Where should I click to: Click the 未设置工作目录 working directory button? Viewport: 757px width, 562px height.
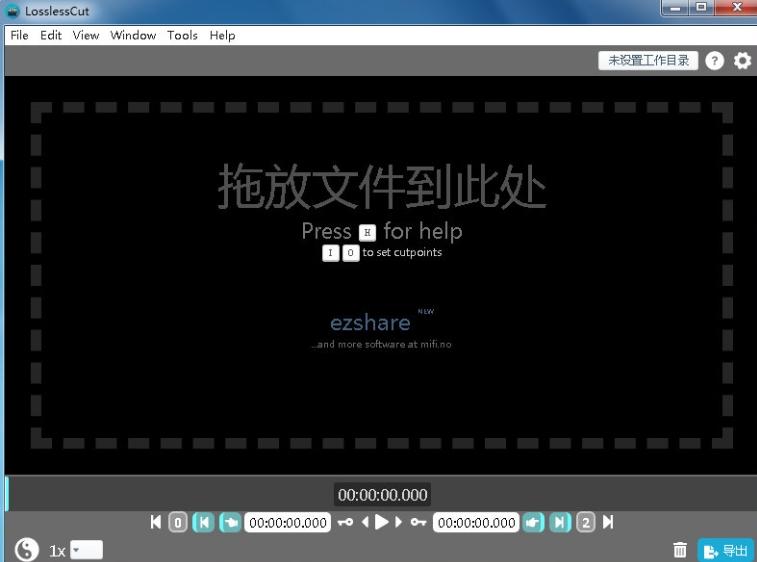click(x=648, y=60)
